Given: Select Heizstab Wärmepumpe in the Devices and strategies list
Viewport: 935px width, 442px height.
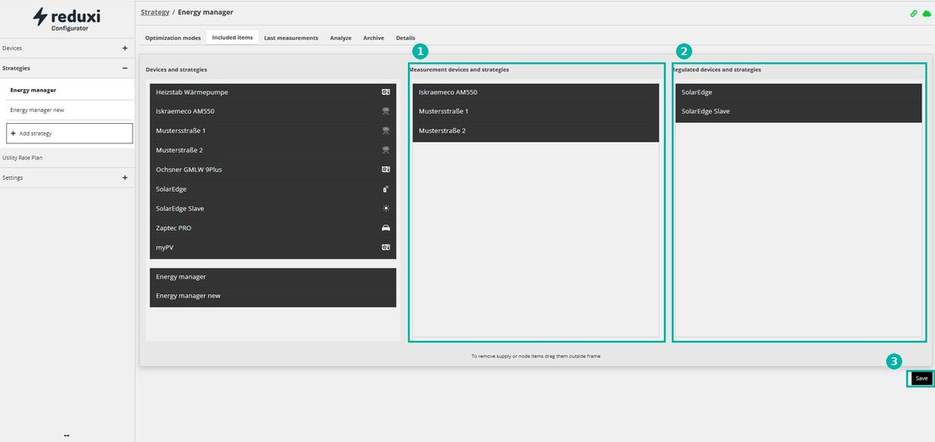Looking at the screenshot, I should point(273,92).
